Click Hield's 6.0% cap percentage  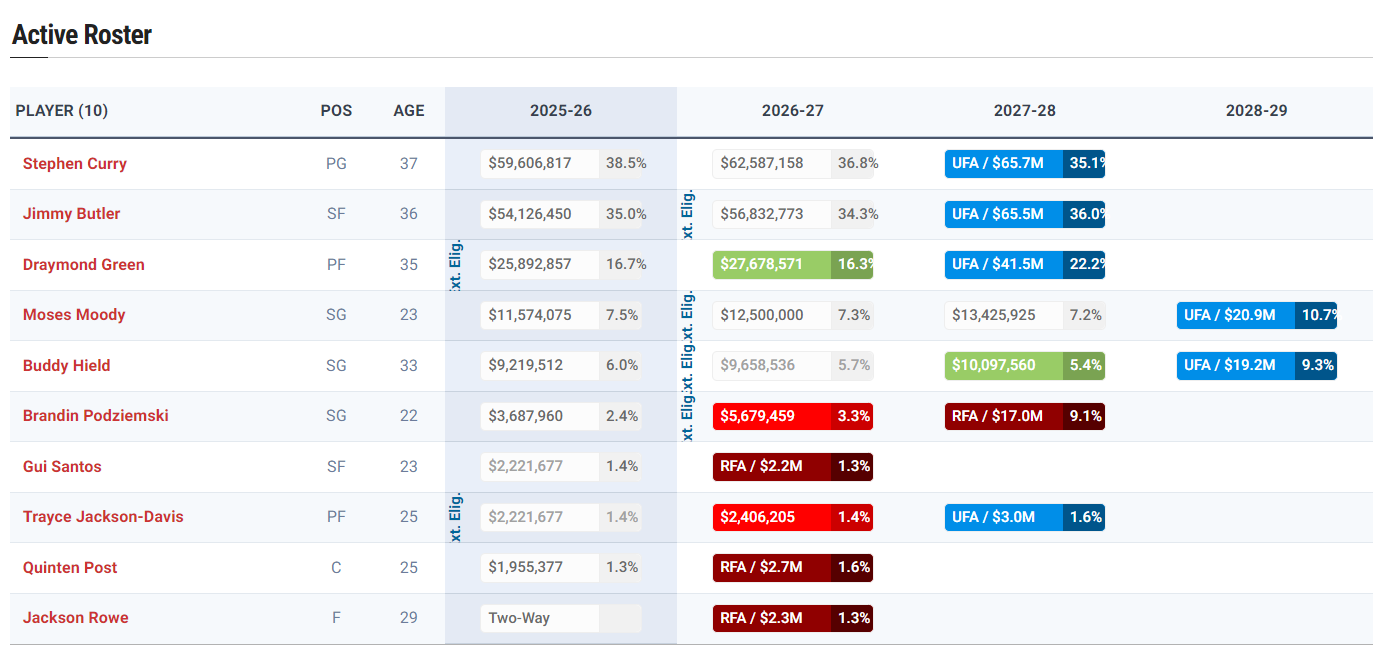pyautogui.click(x=622, y=366)
